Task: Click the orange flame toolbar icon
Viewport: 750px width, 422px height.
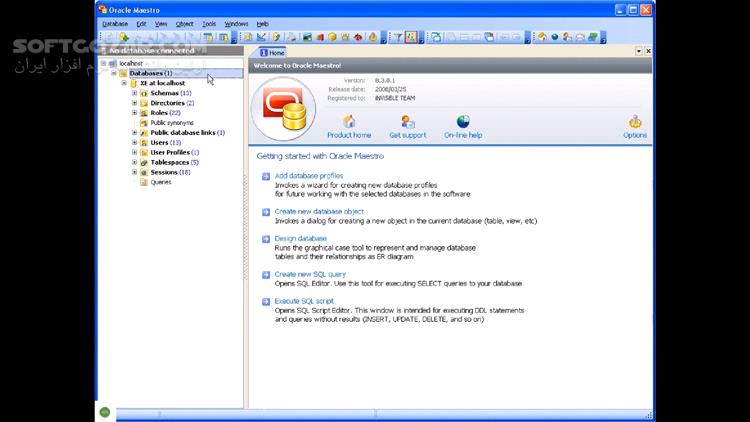Action: (x=373, y=37)
